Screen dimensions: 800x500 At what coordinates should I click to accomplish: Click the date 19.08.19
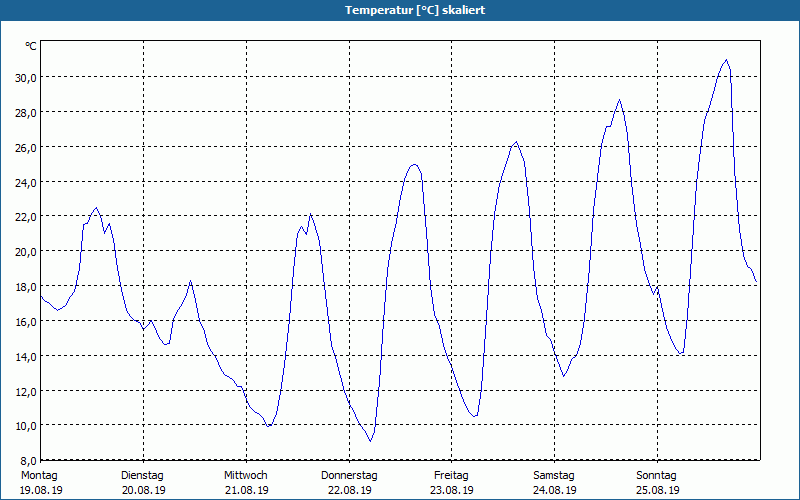coord(41,490)
